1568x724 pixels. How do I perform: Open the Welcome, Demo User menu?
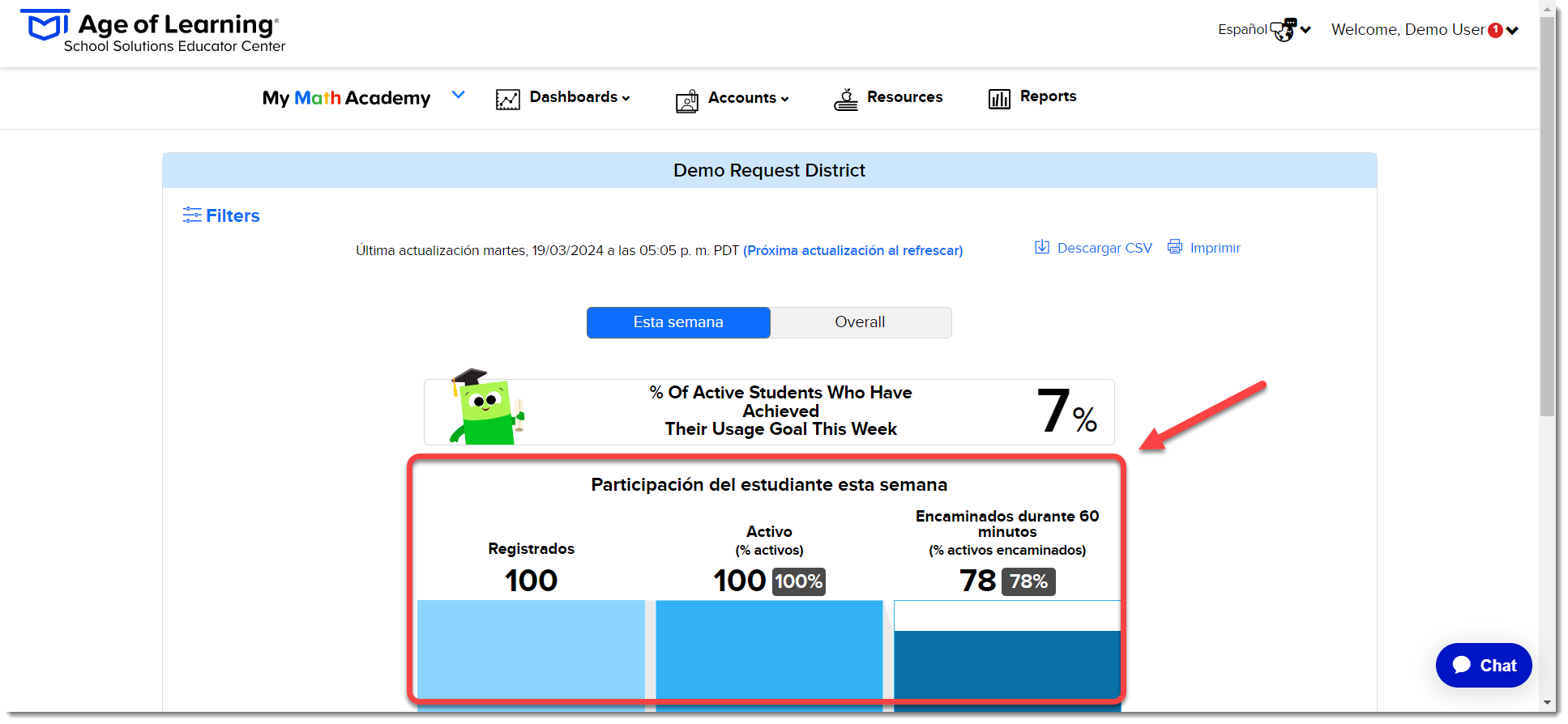[x=1425, y=30]
